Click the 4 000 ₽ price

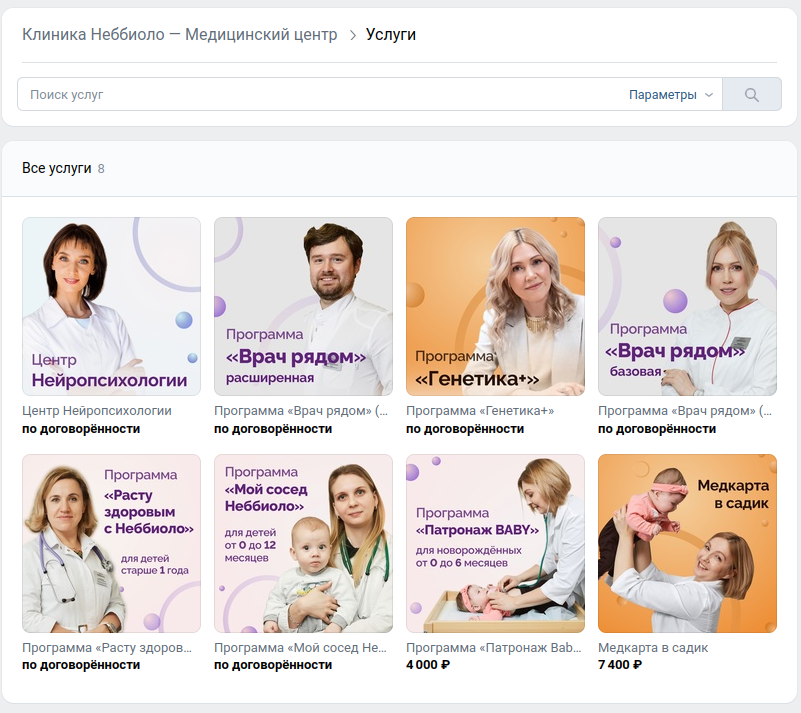pos(428,664)
